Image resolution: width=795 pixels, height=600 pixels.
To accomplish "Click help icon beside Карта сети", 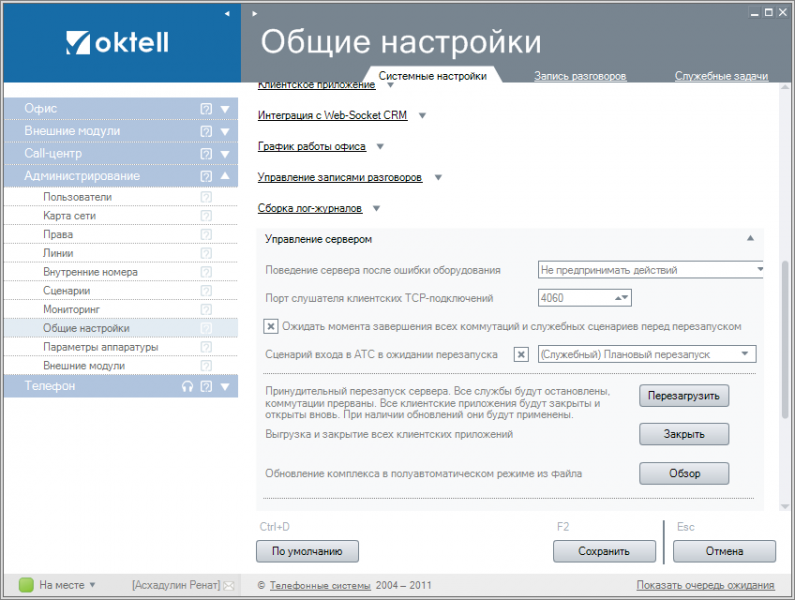I will pos(206,216).
